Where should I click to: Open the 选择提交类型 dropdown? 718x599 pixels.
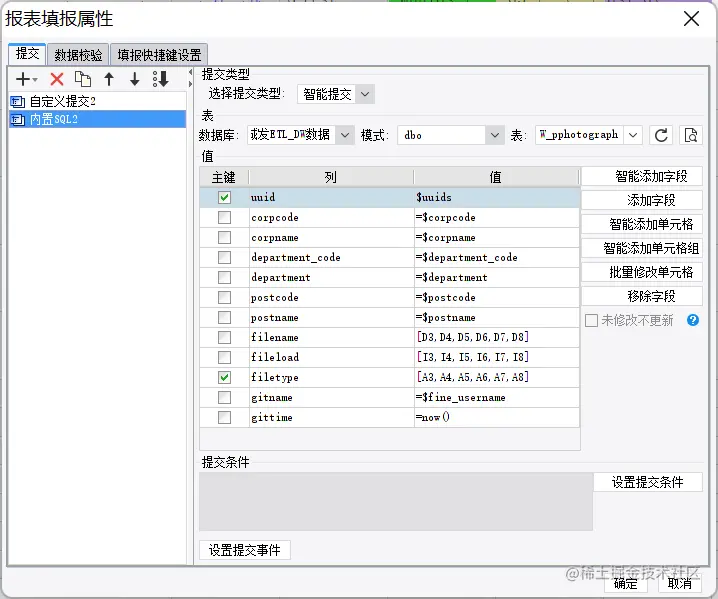(365, 94)
